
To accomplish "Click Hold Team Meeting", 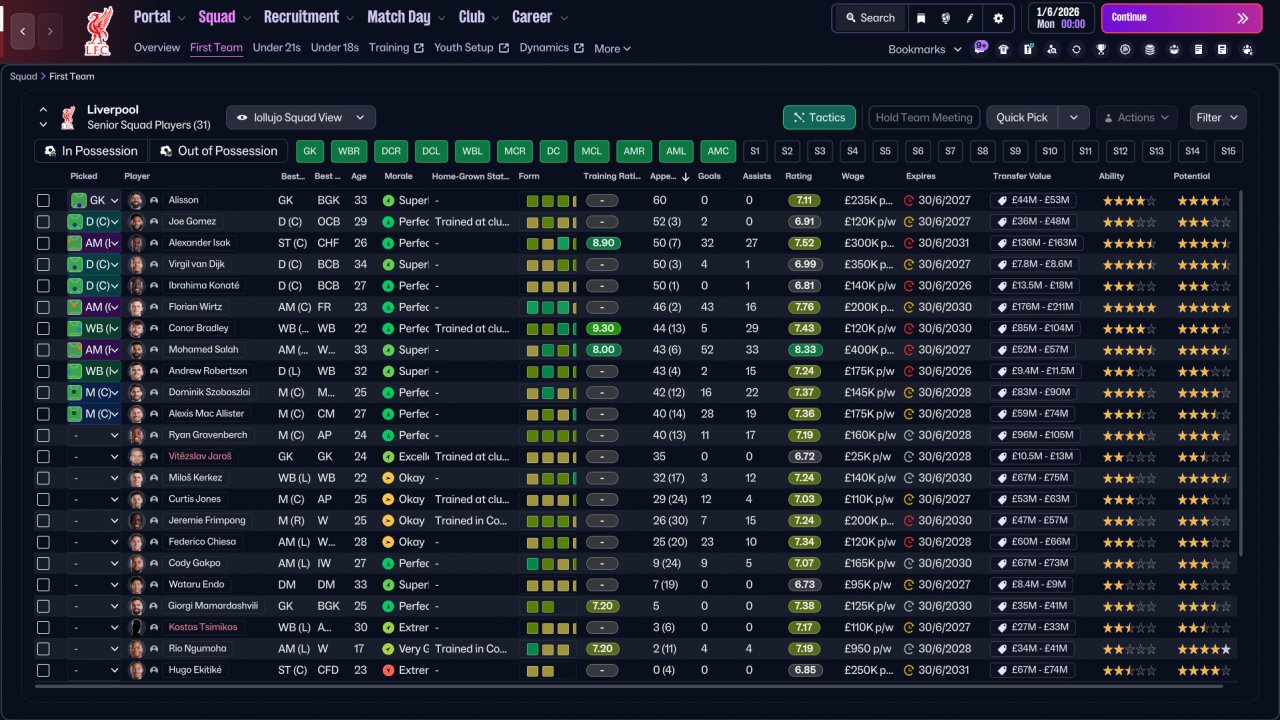I will click(924, 118).
